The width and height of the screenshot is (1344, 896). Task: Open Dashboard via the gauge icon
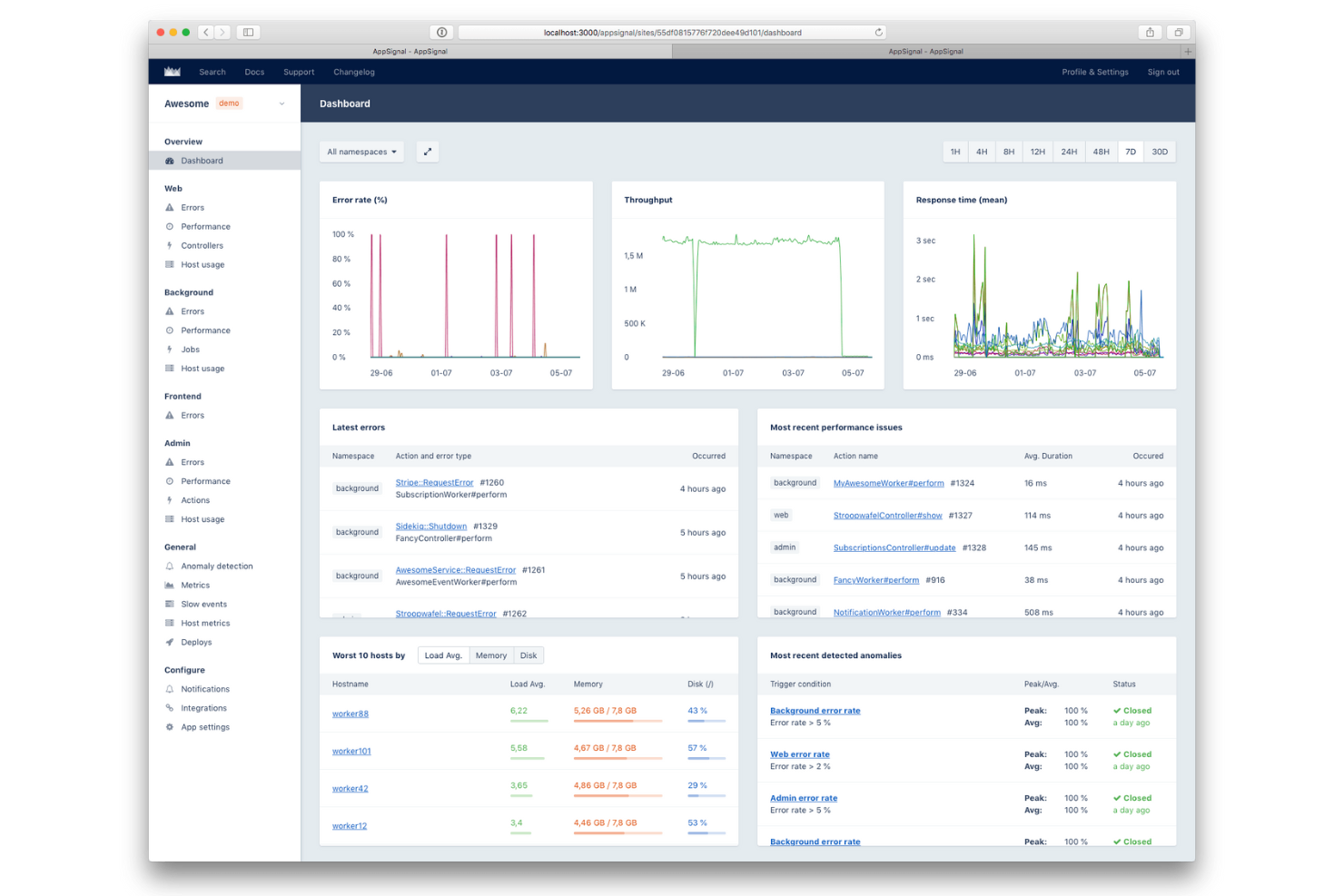tap(169, 161)
